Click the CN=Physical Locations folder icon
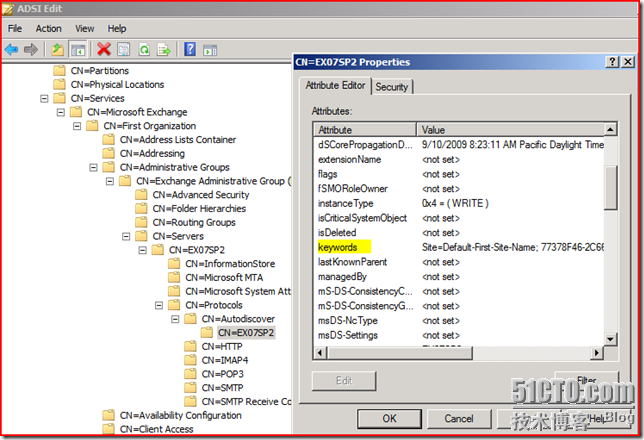Viewport: 644px width, 440px height. coord(60,84)
